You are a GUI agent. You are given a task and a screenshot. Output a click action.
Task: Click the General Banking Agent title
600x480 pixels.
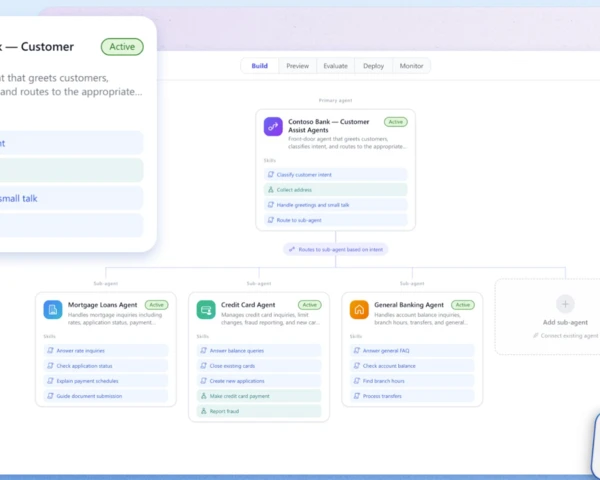(409, 305)
